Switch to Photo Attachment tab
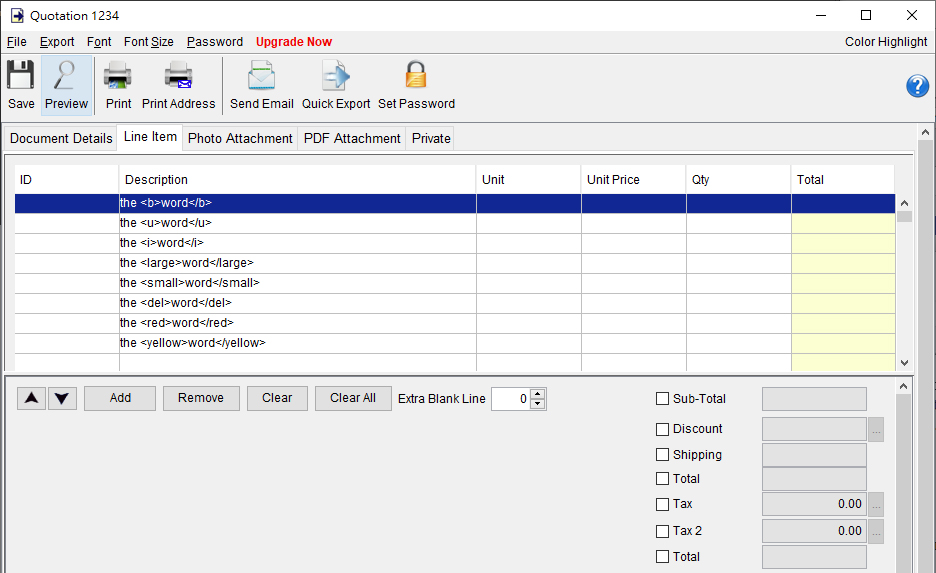 [x=240, y=138]
